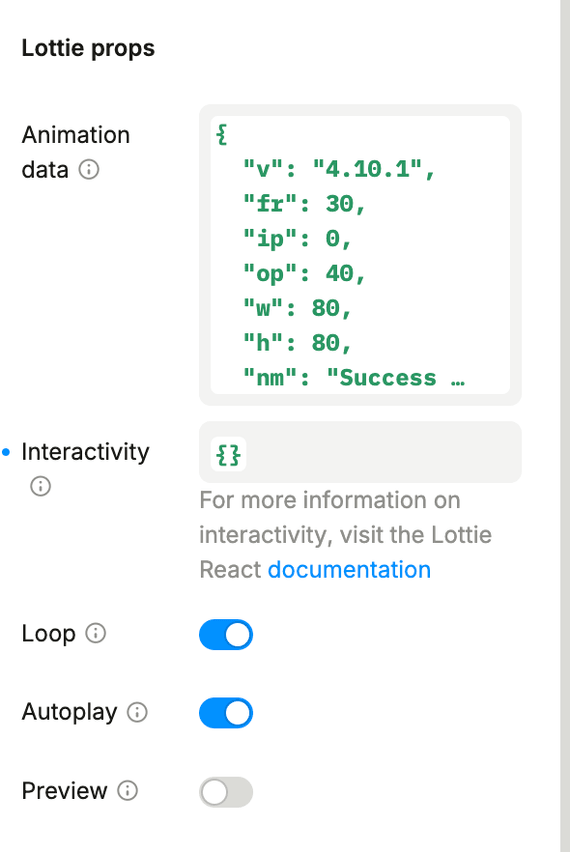Click the Autoplay info icon
Viewport: 570px width, 852px height.
click(137, 712)
